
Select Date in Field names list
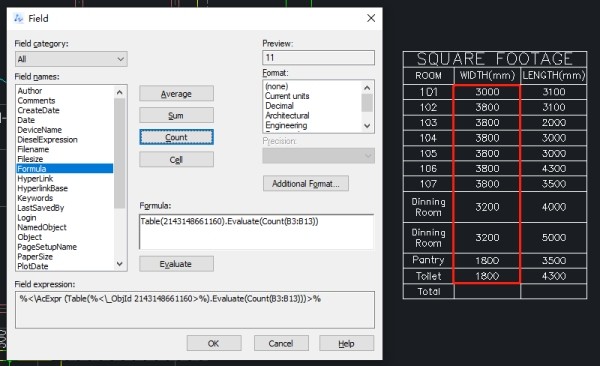coord(26,120)
